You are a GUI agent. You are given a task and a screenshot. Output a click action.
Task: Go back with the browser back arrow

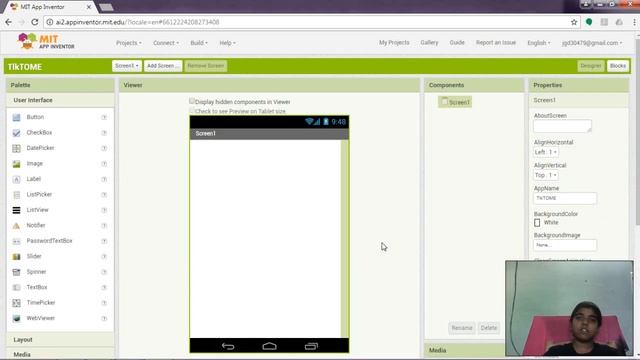pos(9,22)
